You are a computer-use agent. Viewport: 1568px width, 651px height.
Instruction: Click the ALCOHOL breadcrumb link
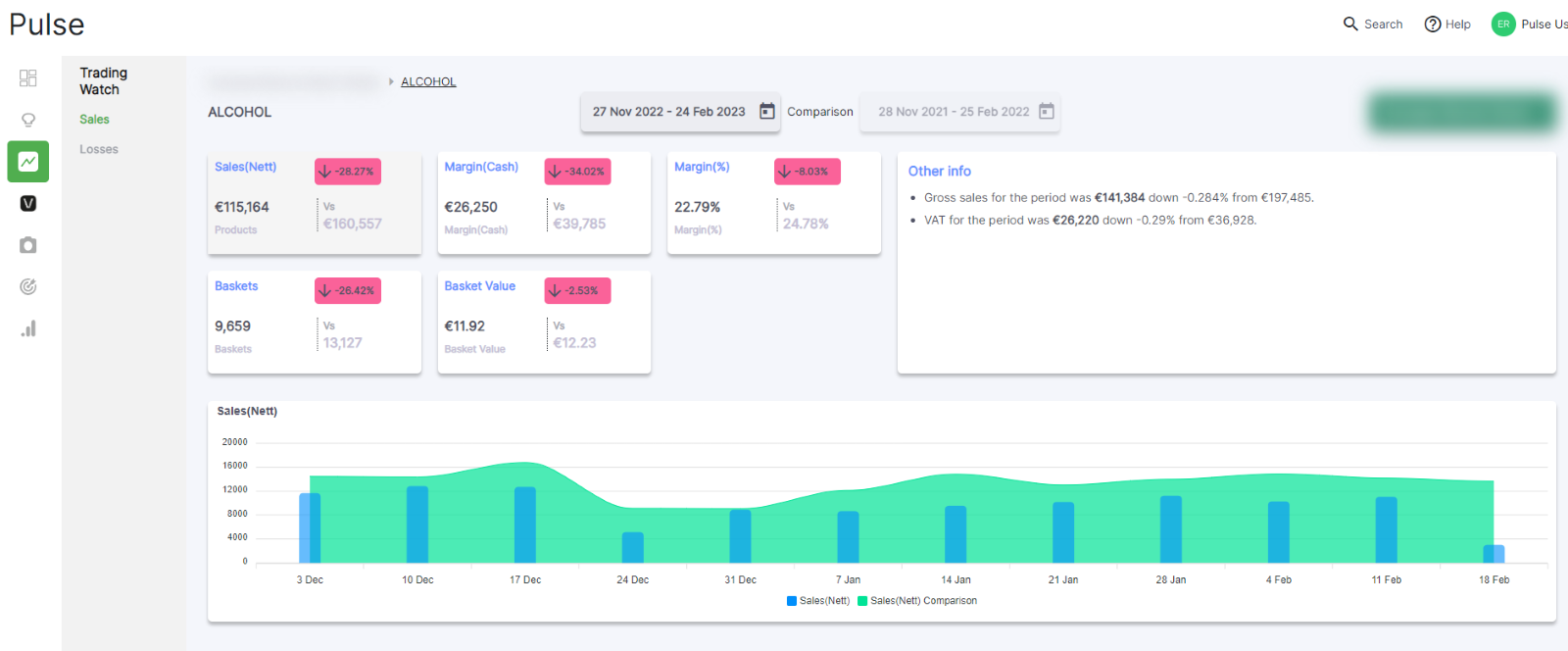428,81
